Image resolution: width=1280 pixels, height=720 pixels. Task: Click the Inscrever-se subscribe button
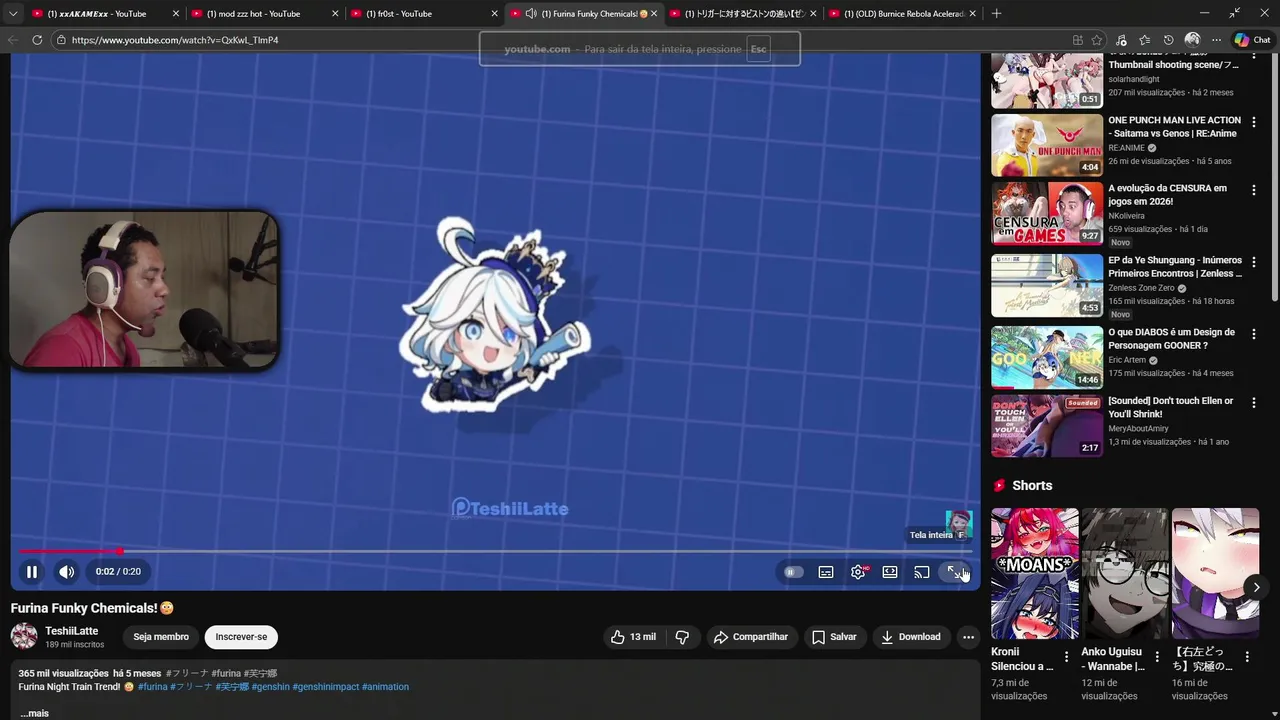pyautogui.click(x=241, y=637)
